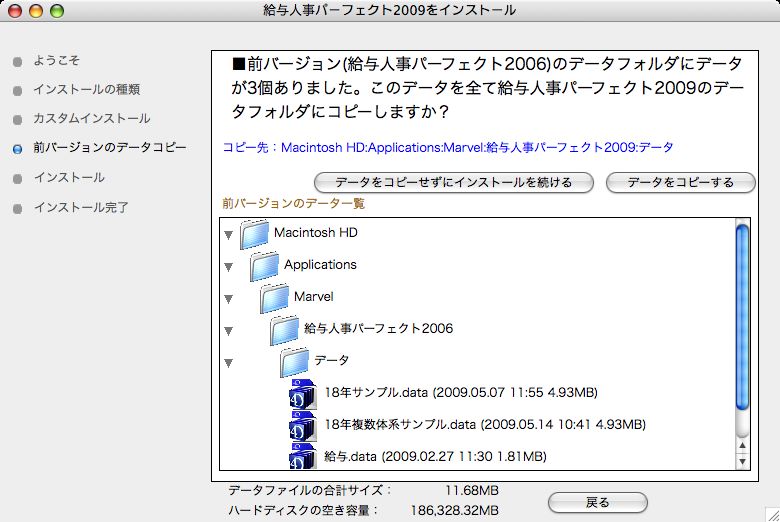Click the データ folder icon

click(294, 362)
